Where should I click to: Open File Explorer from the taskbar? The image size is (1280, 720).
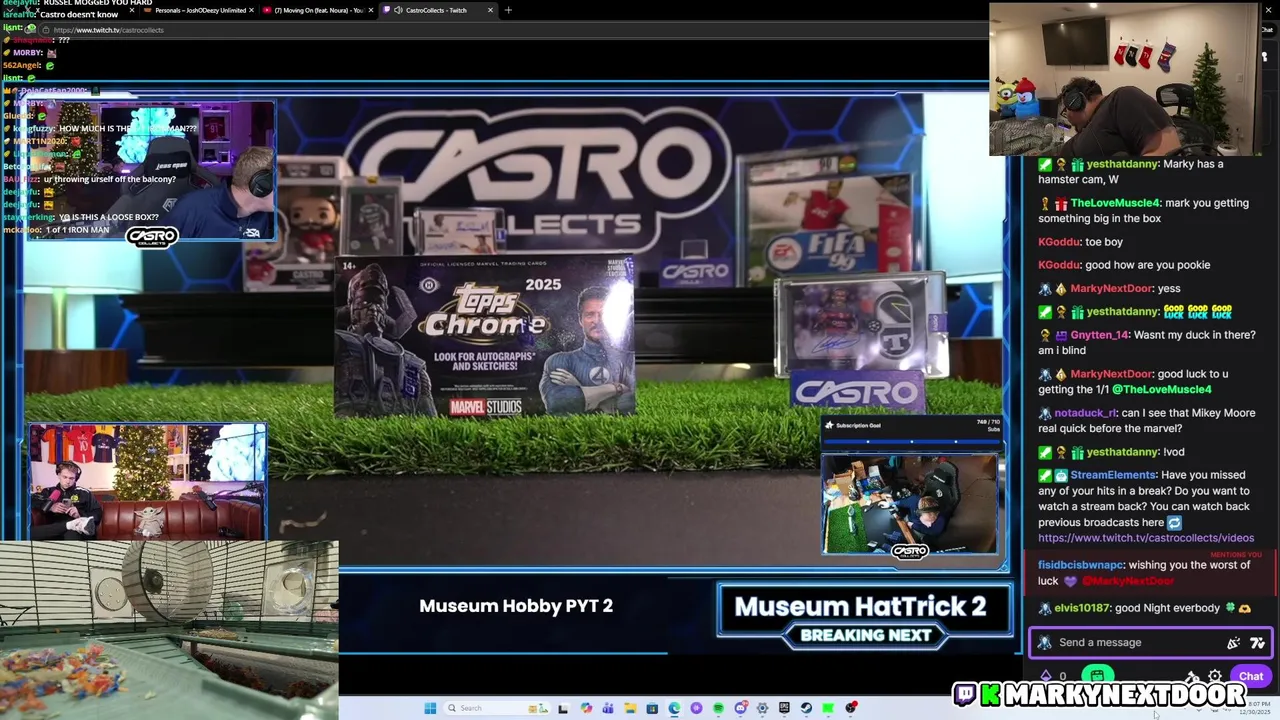630,708
